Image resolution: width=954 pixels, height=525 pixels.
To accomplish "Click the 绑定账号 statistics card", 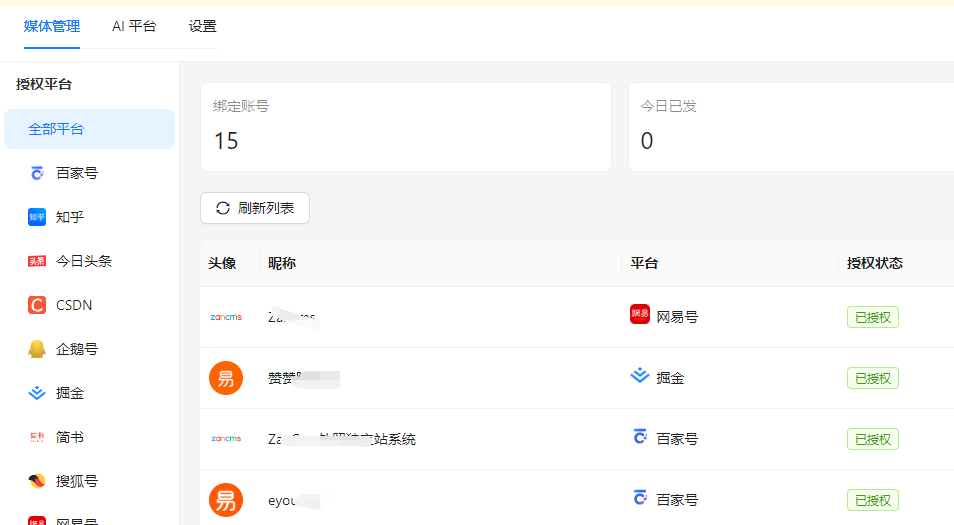I will coord(405,127).
